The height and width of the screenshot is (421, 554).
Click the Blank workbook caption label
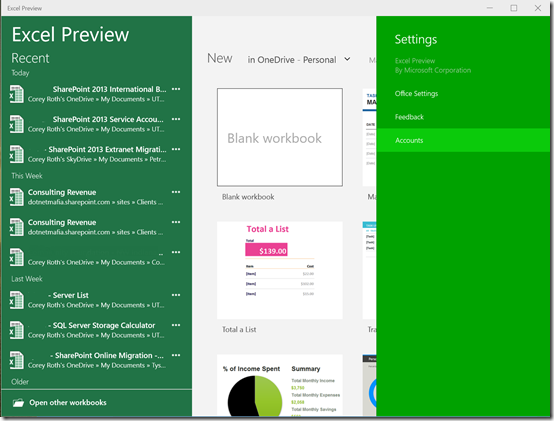point(248,197)
